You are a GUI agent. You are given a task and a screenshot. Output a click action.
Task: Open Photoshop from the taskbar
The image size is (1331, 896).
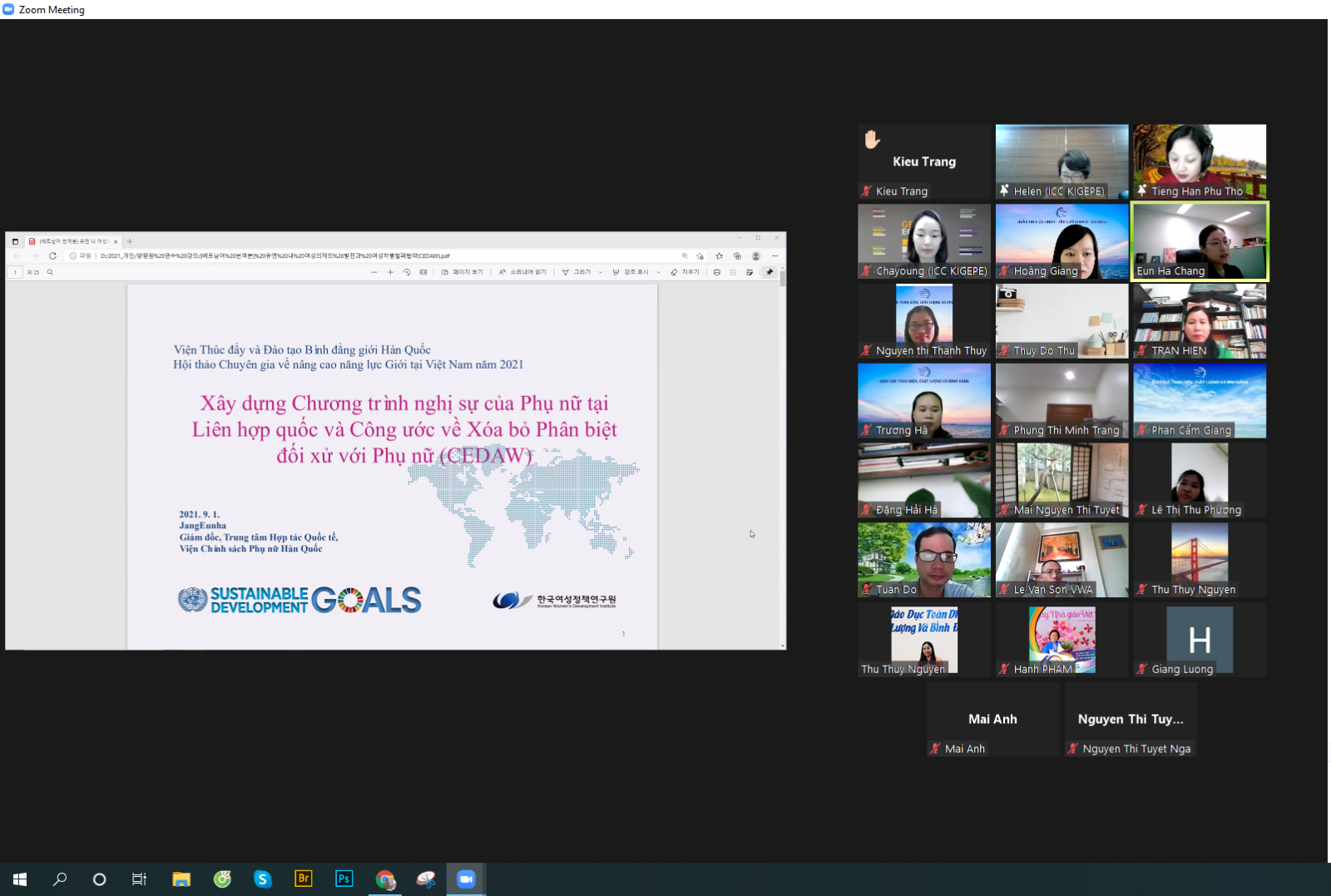[344, 879]
